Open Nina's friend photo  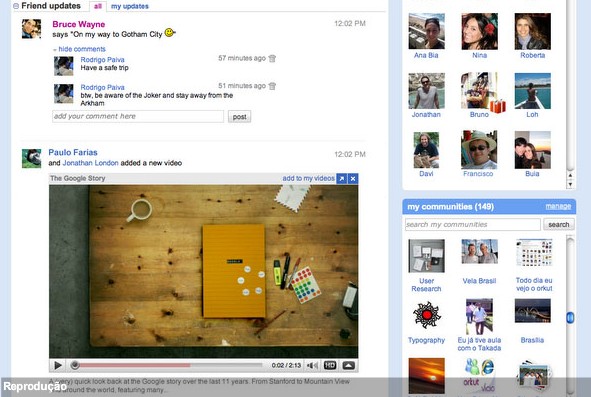pyautogui.click(x=479, y=31)
